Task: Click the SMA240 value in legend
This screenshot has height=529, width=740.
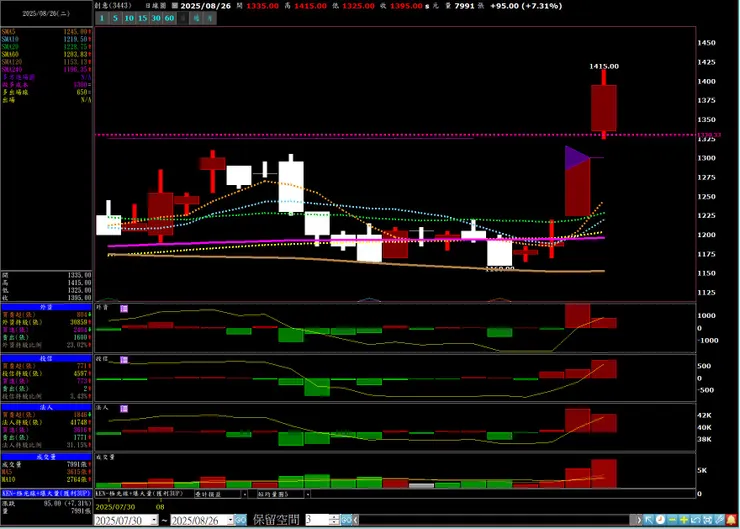Action: pyautogui.click(x=76, y=69)
